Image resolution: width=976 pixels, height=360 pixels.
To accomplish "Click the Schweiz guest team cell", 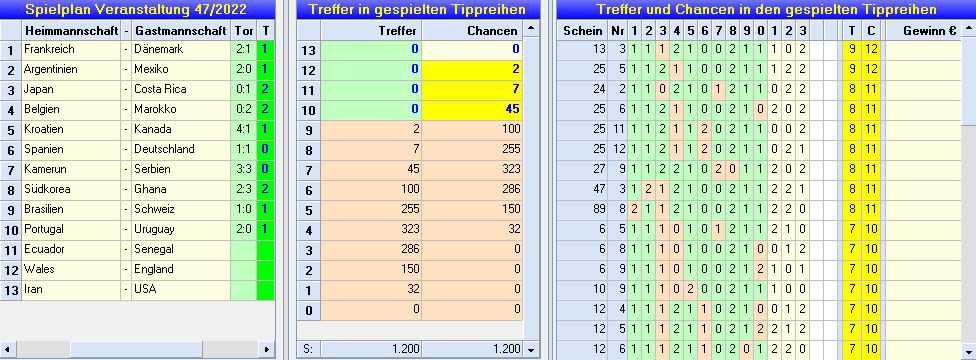I will (x=181, y=209).
